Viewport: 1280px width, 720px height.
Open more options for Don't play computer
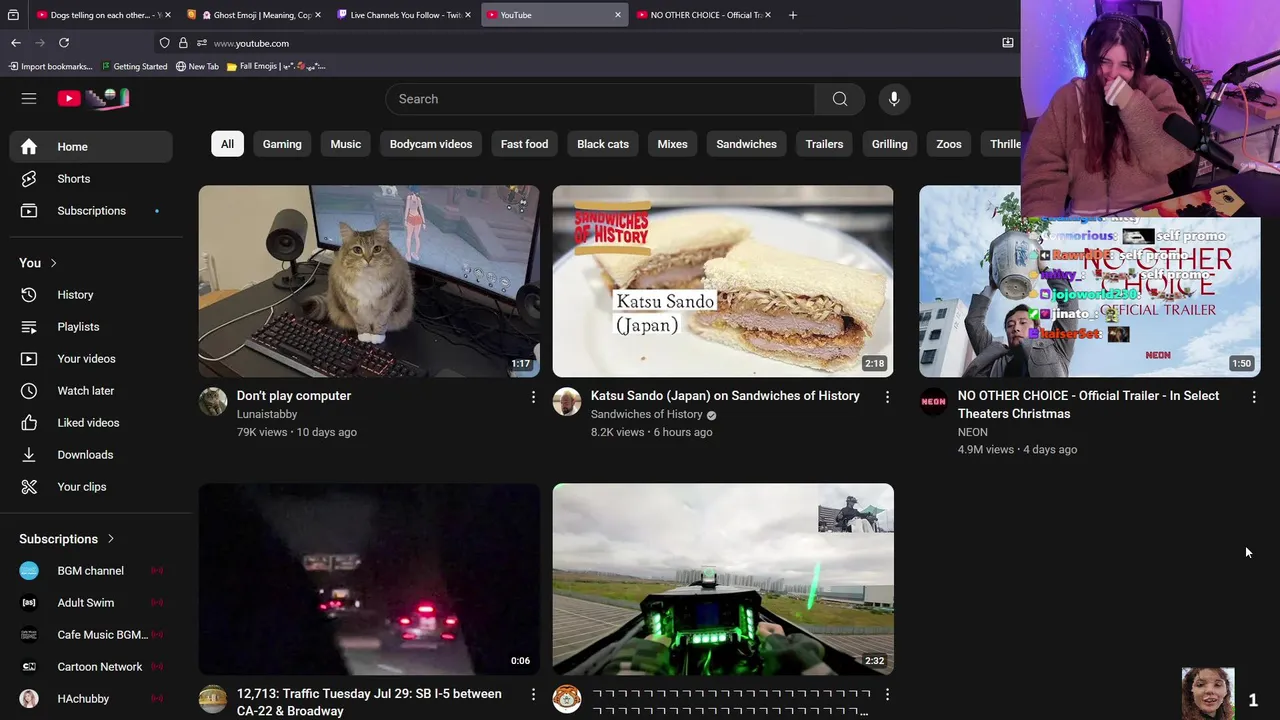coord(533,397)
